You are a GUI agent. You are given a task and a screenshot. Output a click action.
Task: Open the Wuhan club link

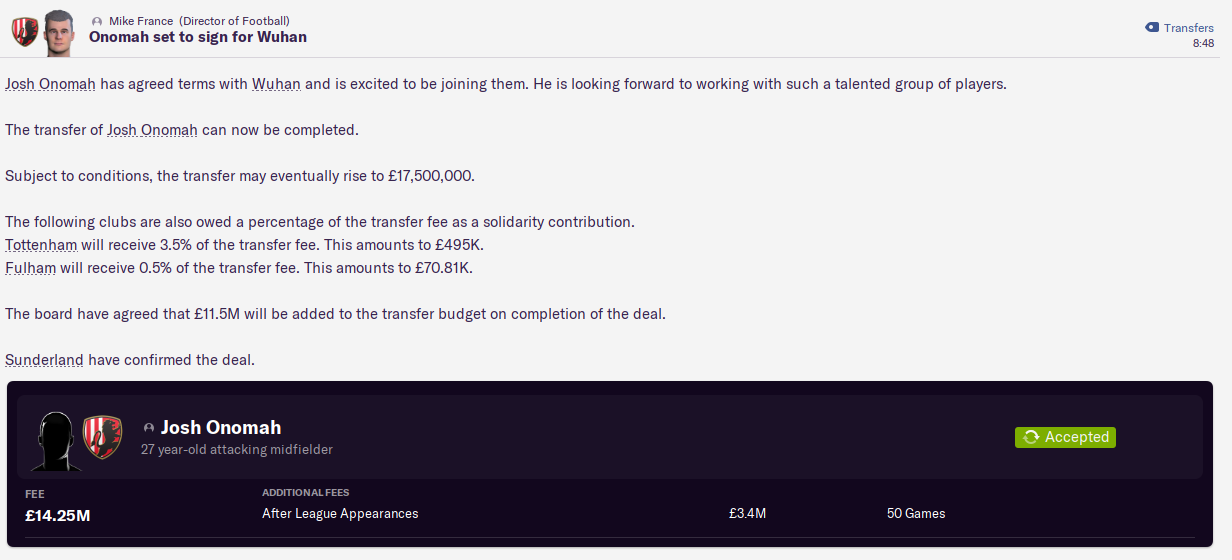point(276,84)
